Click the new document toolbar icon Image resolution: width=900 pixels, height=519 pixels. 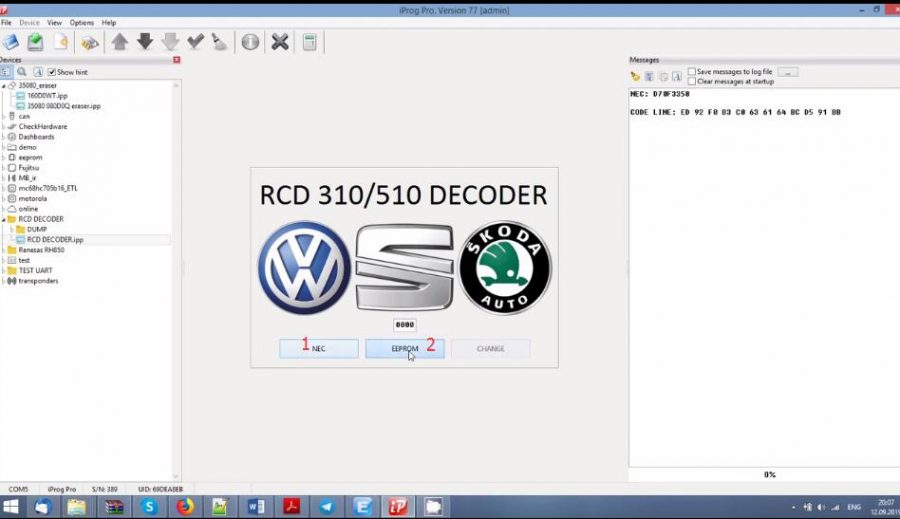pyautogui.click(x=61, y=42)
